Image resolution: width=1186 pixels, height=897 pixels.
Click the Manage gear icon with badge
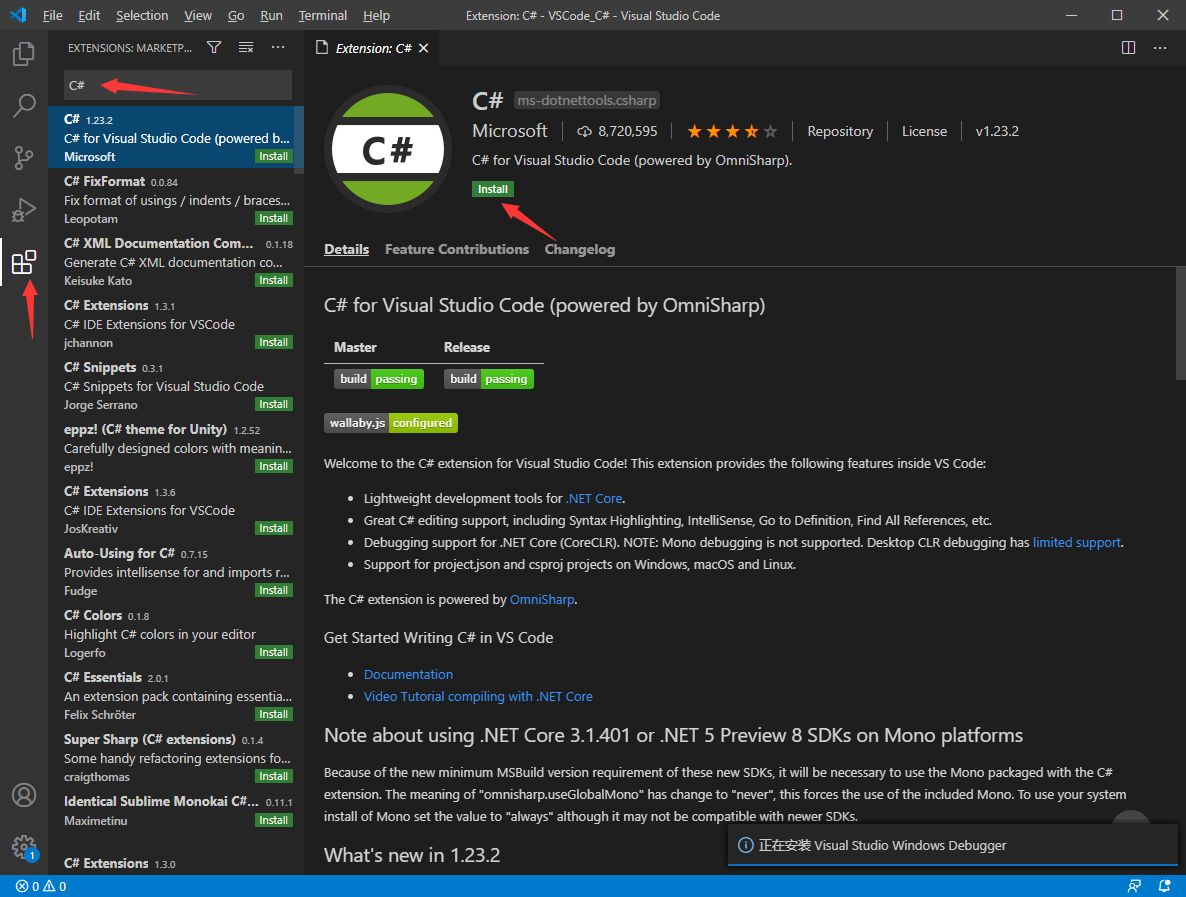pyautogui.click(x=23, y=847)
